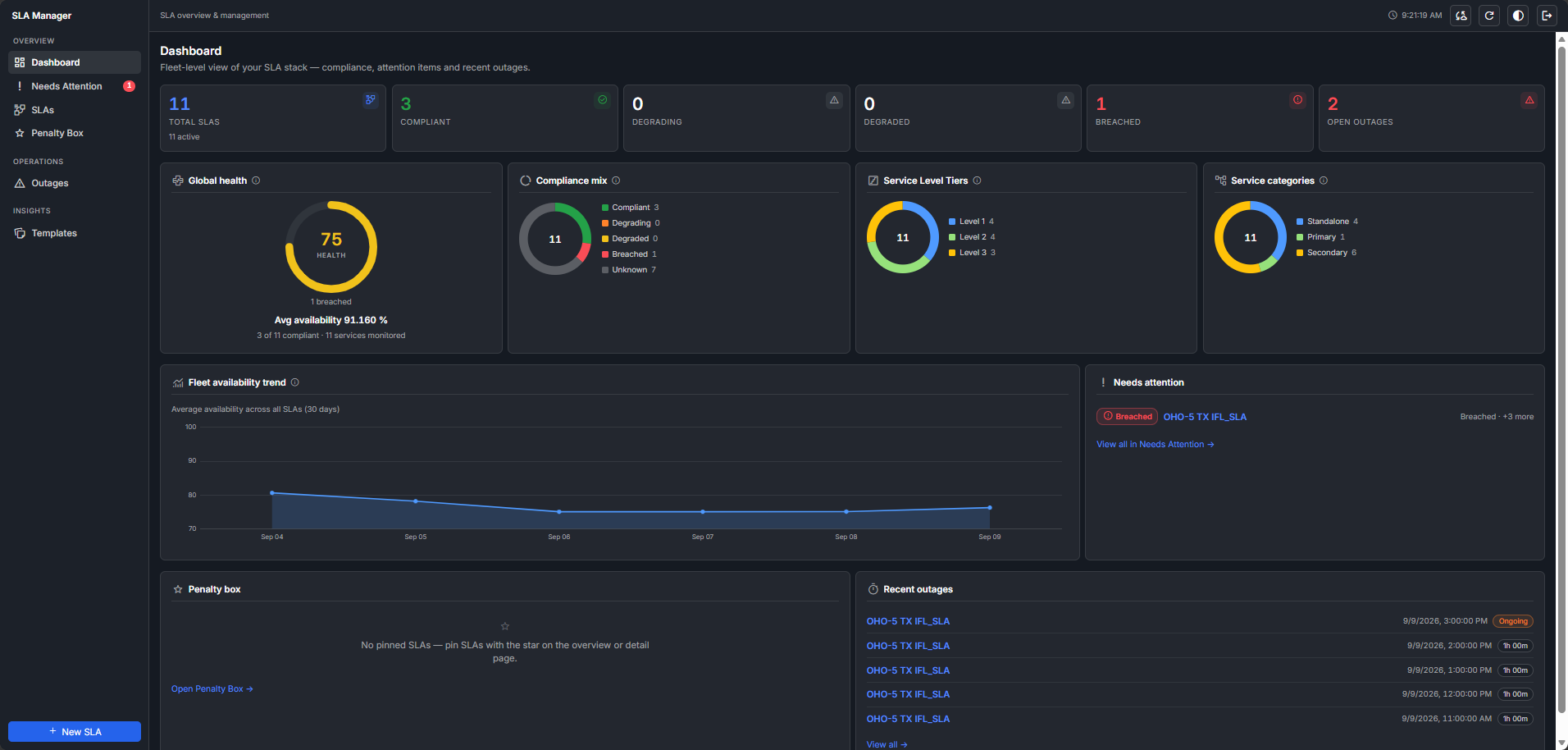Screen dimensions: 1568x750
Task: Click the New SLA button
Action: (75, 731)
